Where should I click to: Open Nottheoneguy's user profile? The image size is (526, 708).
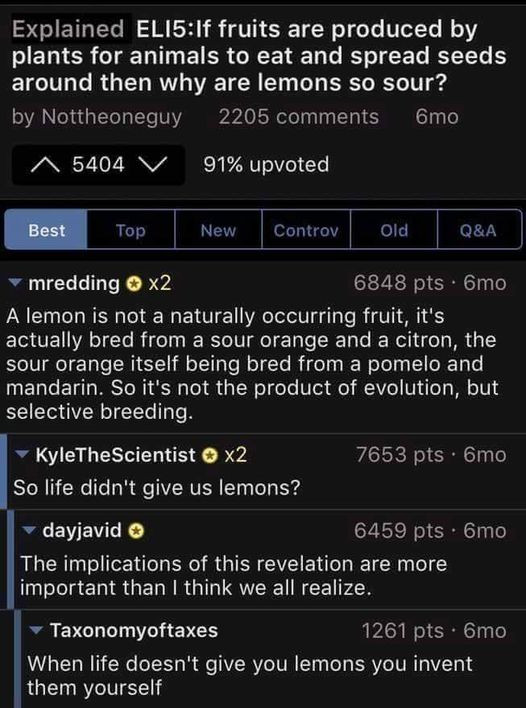112,117
